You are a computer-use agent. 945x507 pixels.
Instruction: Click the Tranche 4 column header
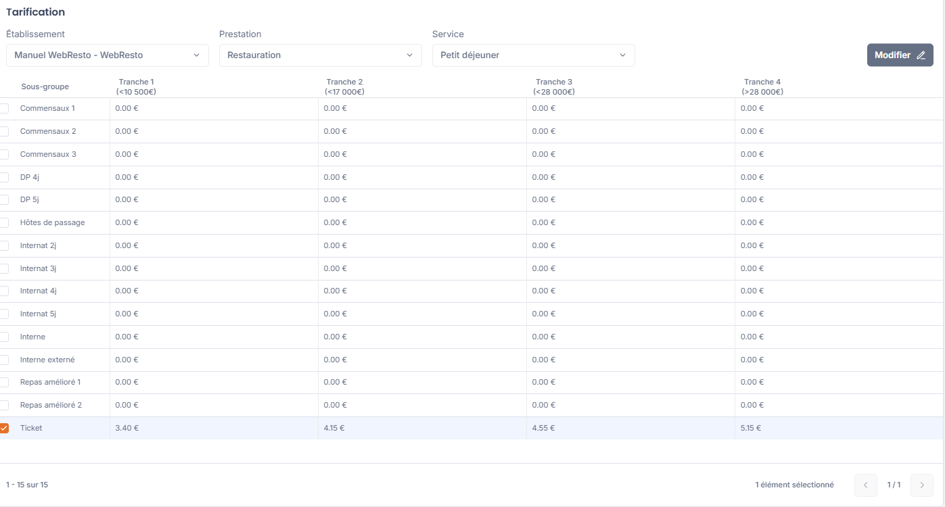tap(762, 87)
